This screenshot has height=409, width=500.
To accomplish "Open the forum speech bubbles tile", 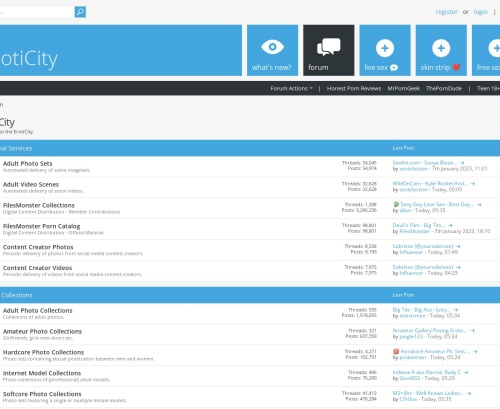I will point(329,50).
